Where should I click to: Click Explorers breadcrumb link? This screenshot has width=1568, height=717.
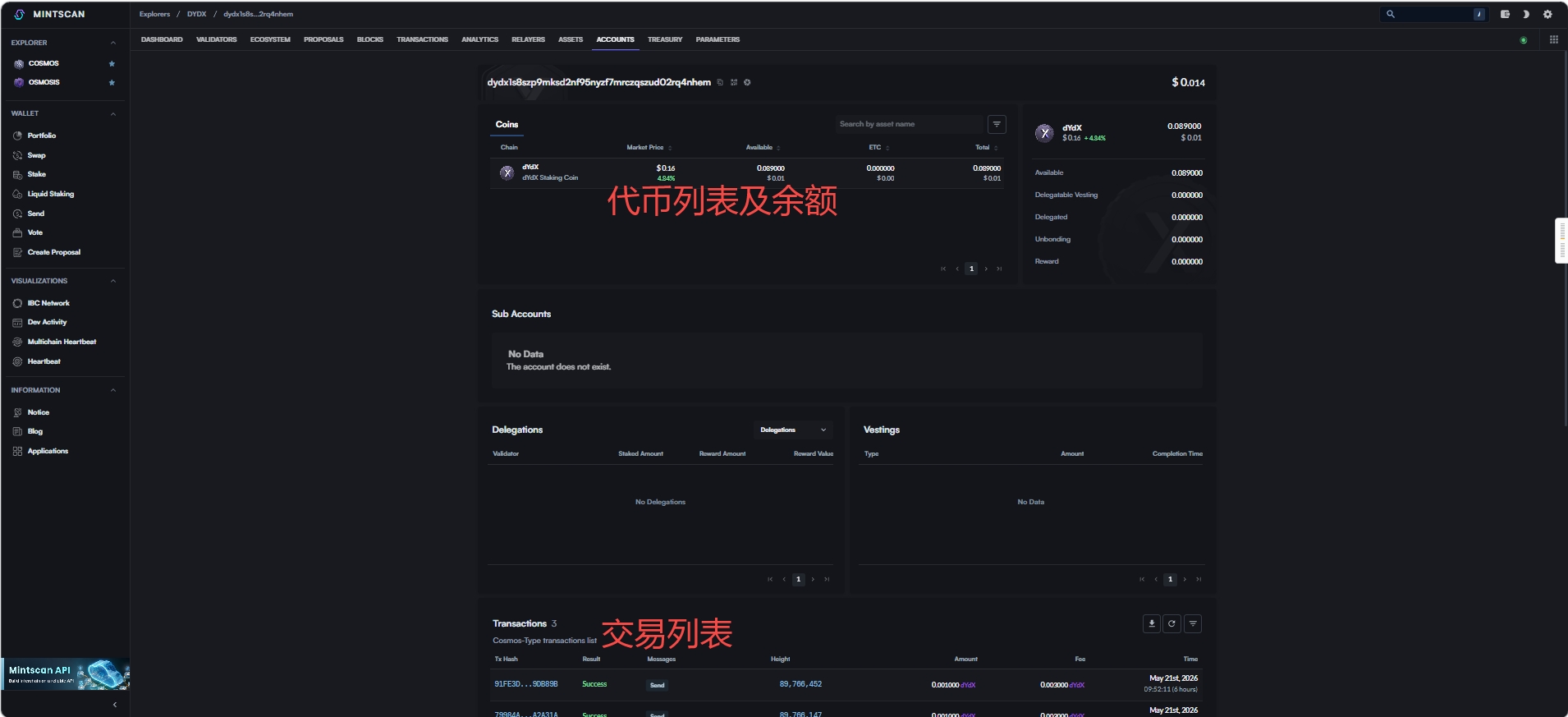pyautogui.click(x=154, y=14)
